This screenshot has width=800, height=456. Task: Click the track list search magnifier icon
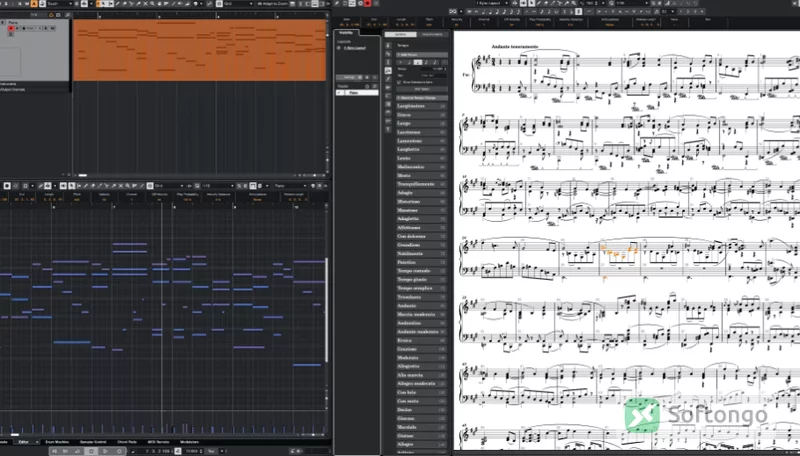click(67, 15)
